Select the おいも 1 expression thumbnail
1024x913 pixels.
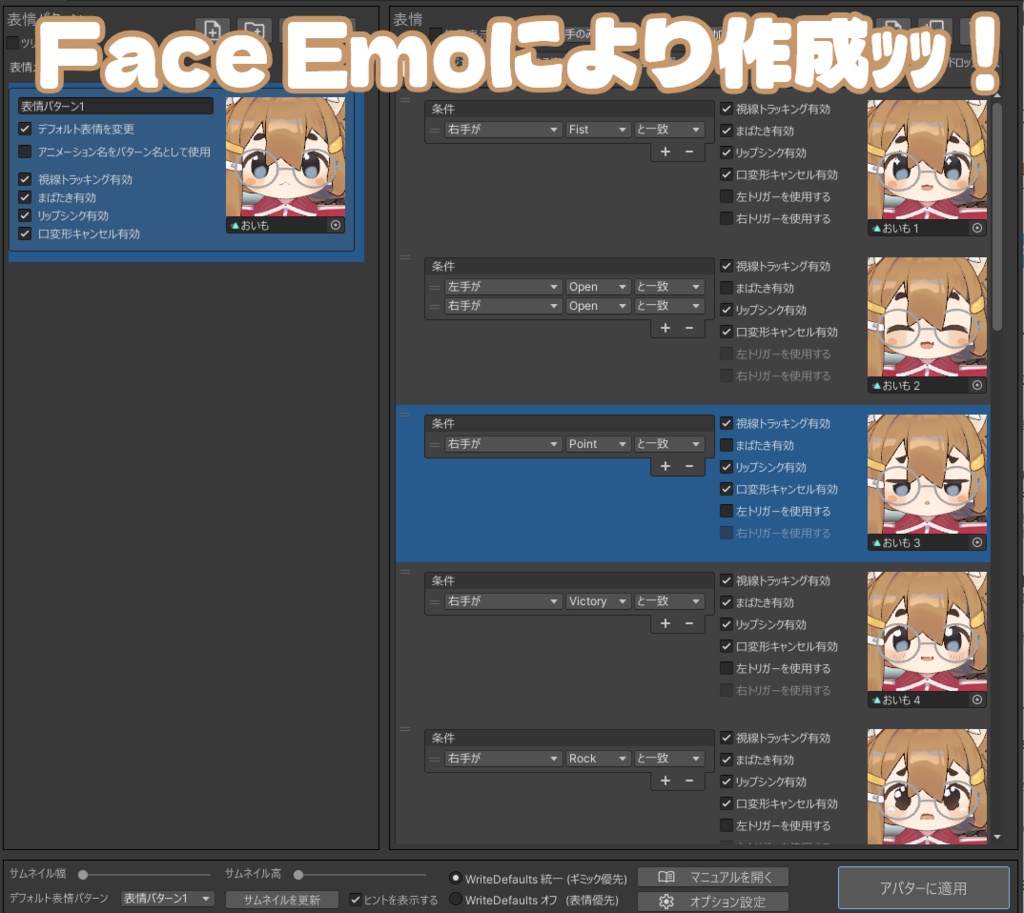[x=927, y=160]
